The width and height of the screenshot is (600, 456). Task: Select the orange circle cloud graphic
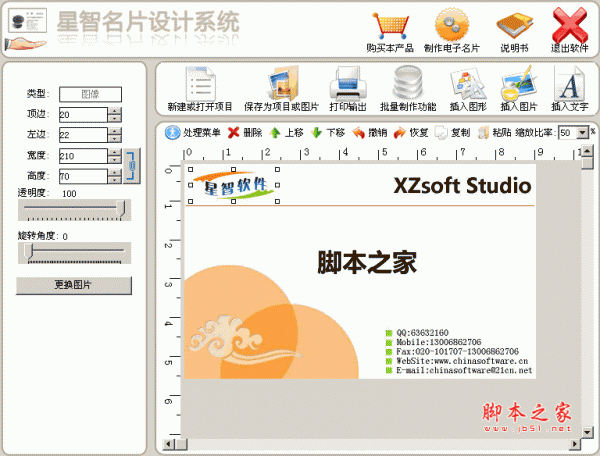271,322
